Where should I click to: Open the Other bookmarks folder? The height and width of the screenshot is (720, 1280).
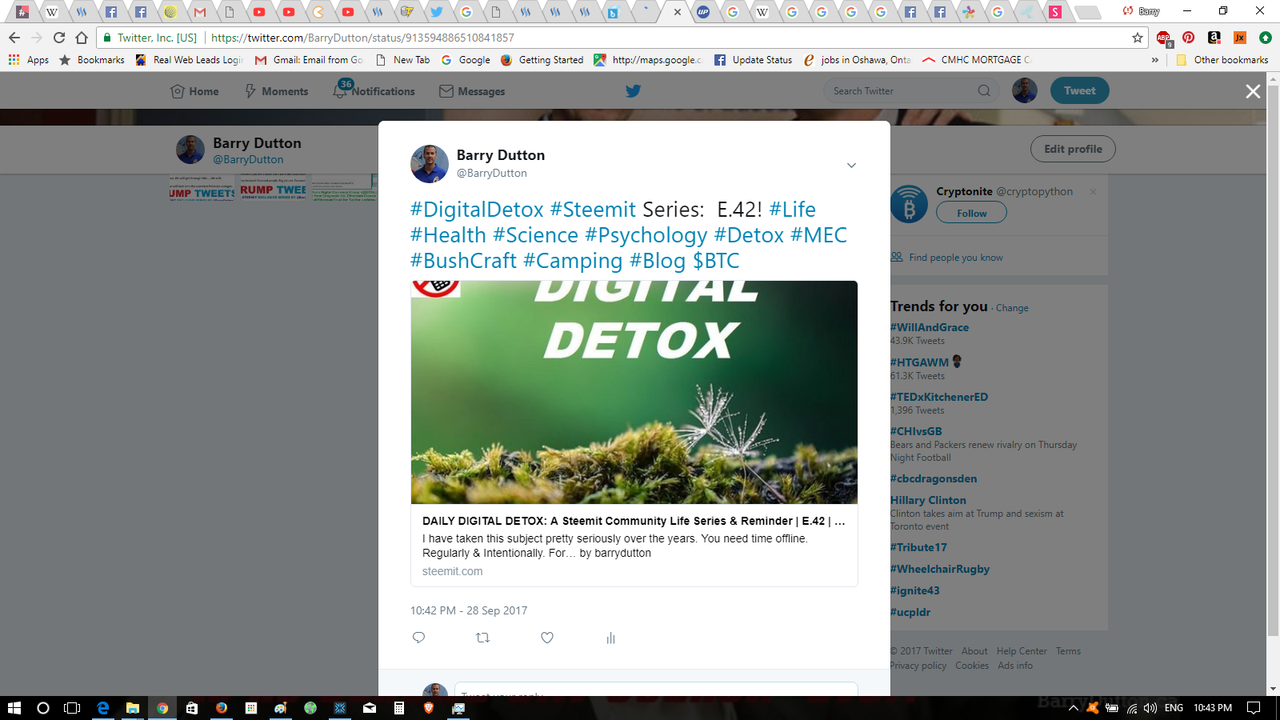click(x=1222, y=60)
